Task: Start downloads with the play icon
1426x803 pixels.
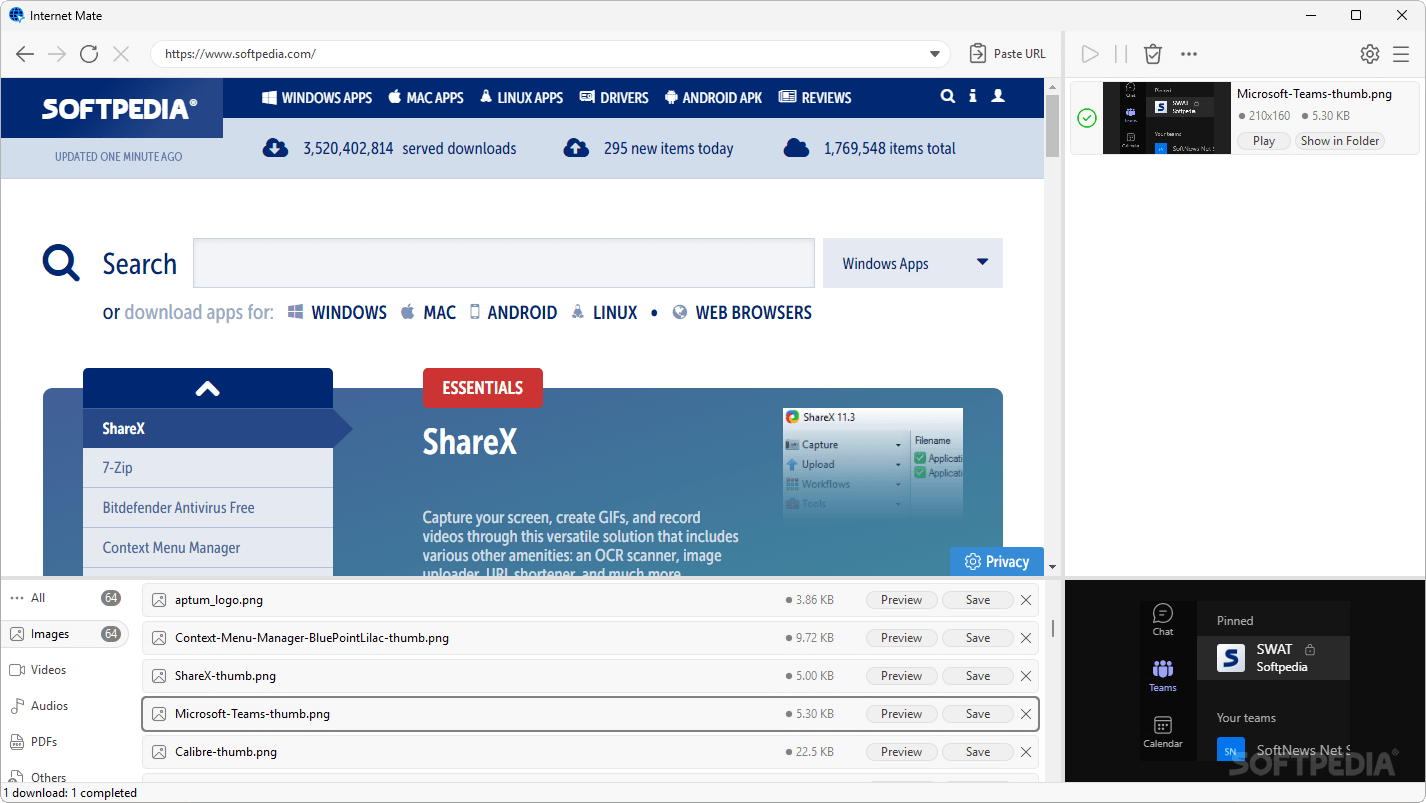Action: 1090,54
